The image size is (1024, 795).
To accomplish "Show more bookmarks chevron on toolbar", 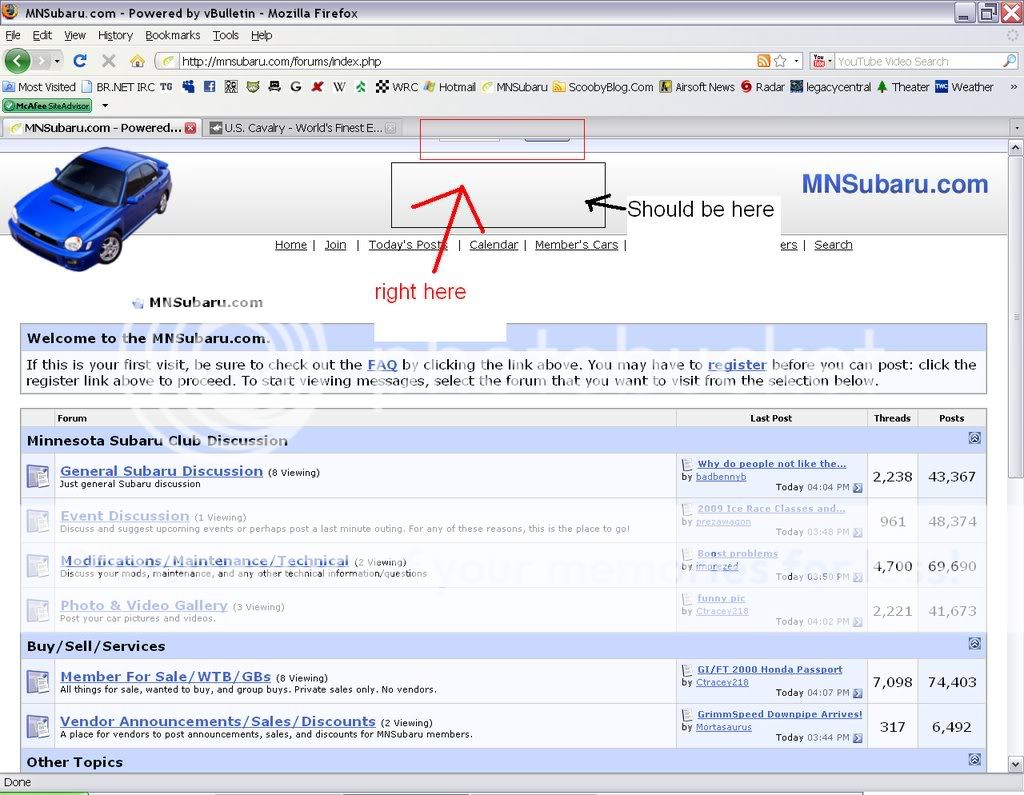I will [x=1014, y=87].
